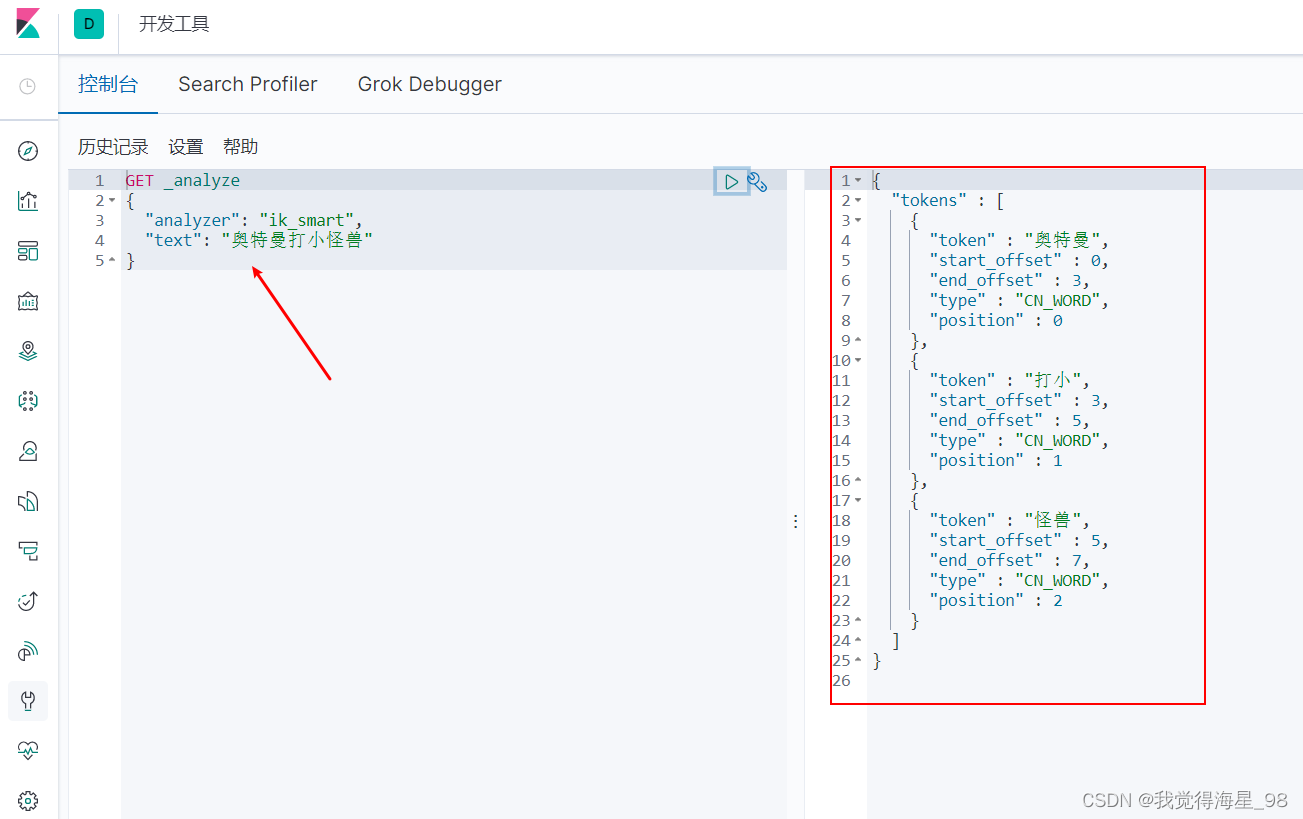Click "start_offset" : 5 line

(1019, 541)
